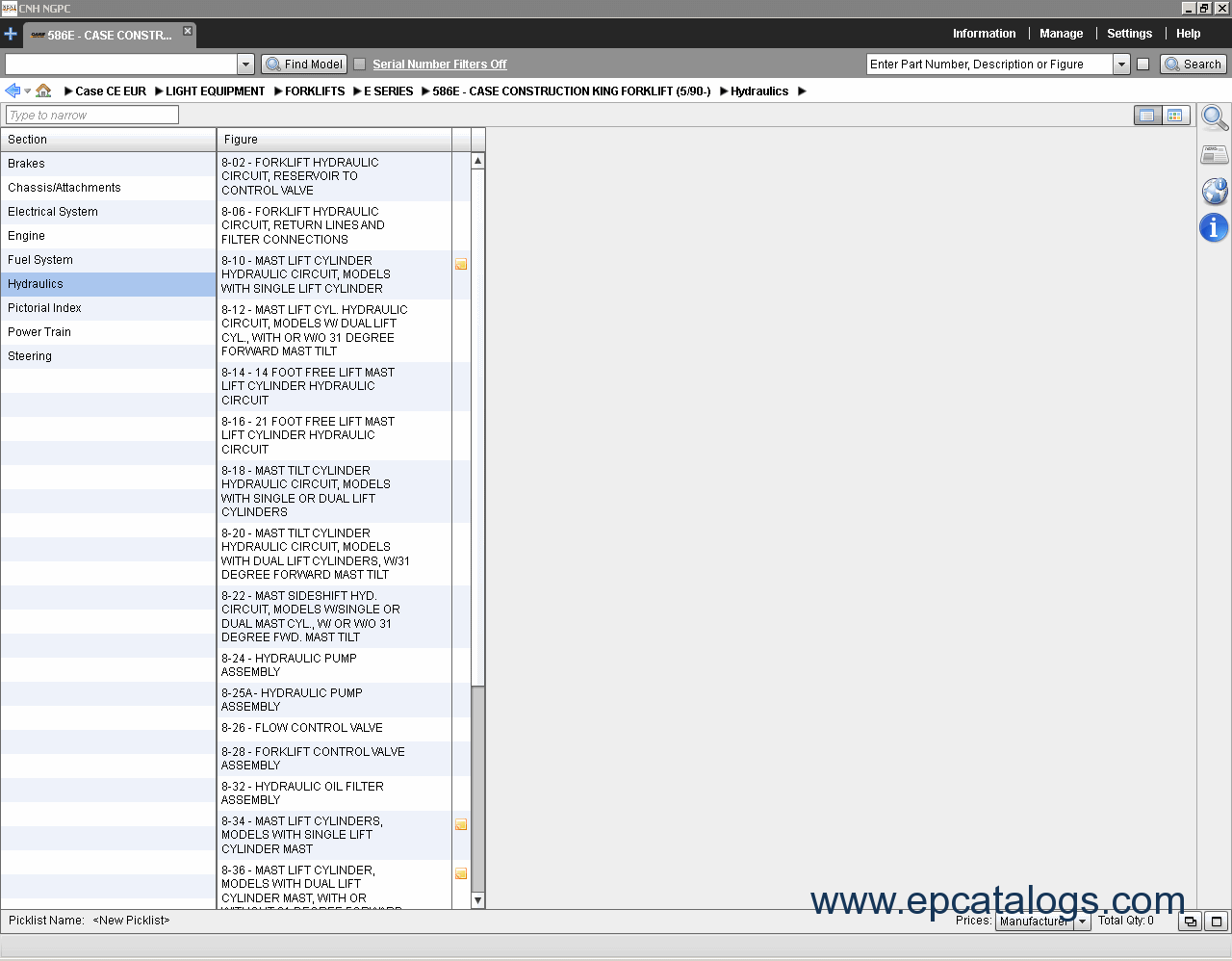This screenshot has width=1232, height=961.
Task: Click the restore picklist panel icon
Action: pyautogui.click(x=1191, y=922)
